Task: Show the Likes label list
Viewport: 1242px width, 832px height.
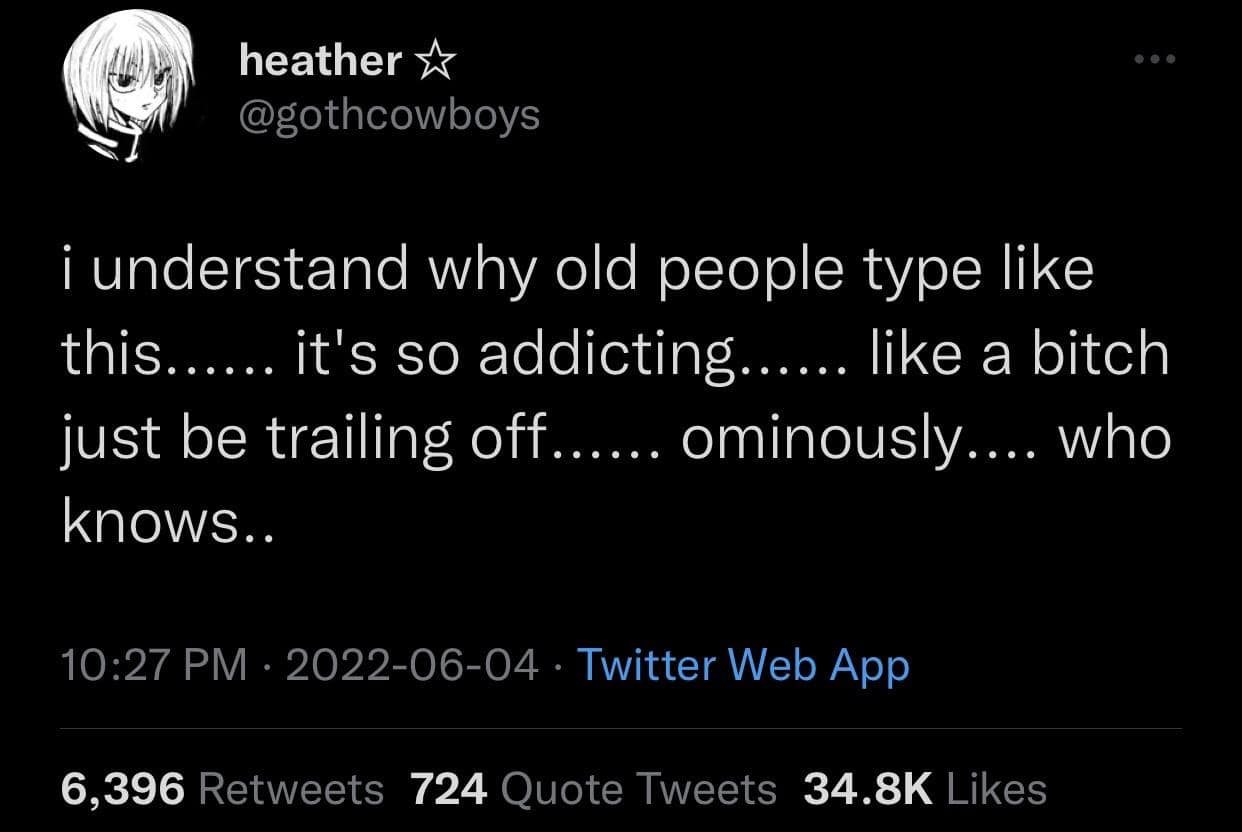Action: point(995,789)
